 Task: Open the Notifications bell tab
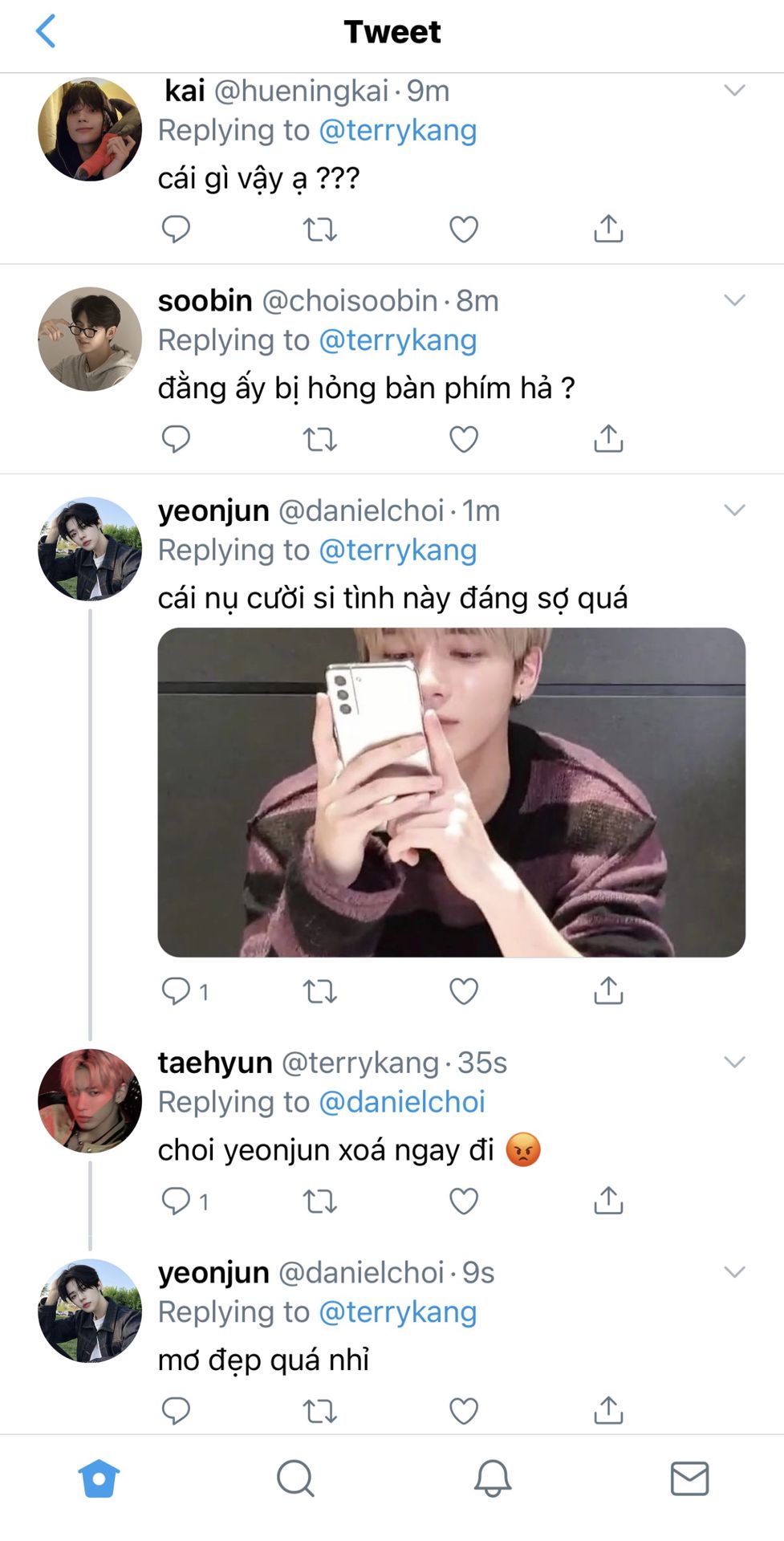point(493,1478)
